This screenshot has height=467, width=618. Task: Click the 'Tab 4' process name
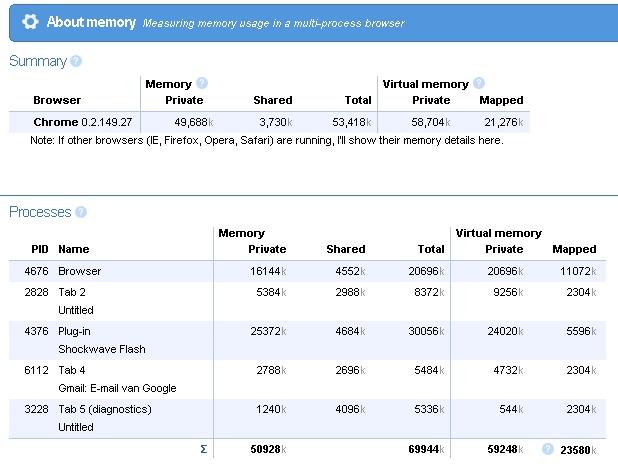click(72, 370)
